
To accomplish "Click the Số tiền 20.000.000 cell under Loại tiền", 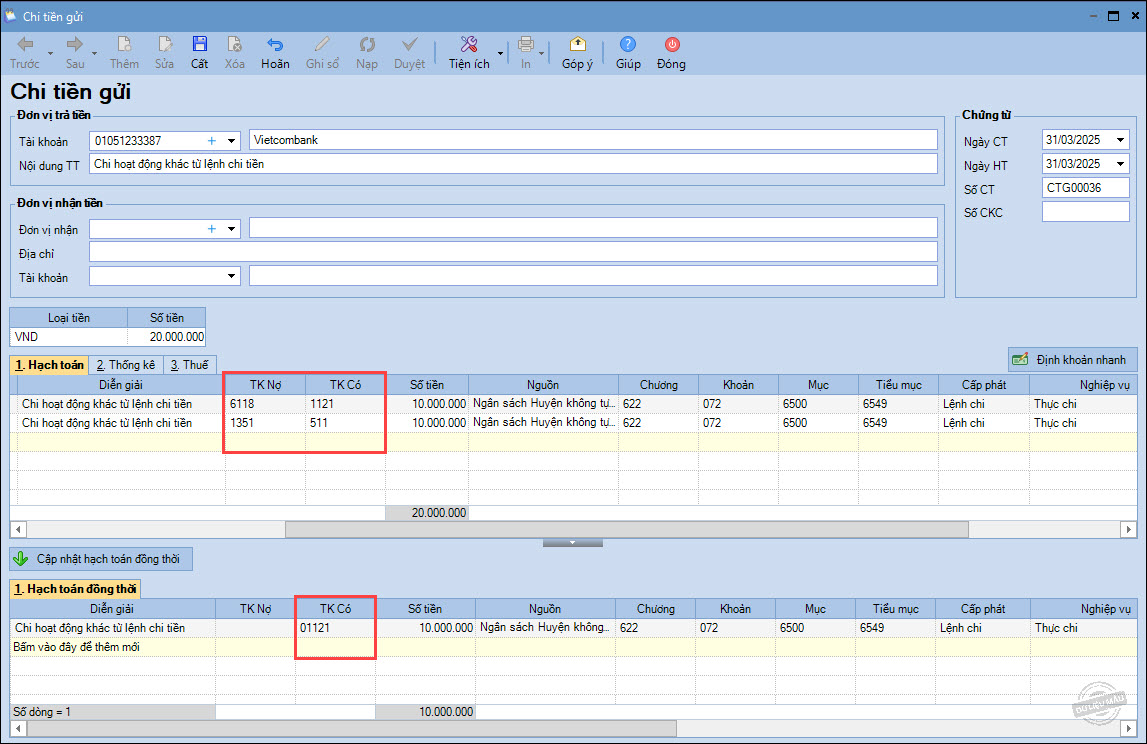I will click(167, 337).
